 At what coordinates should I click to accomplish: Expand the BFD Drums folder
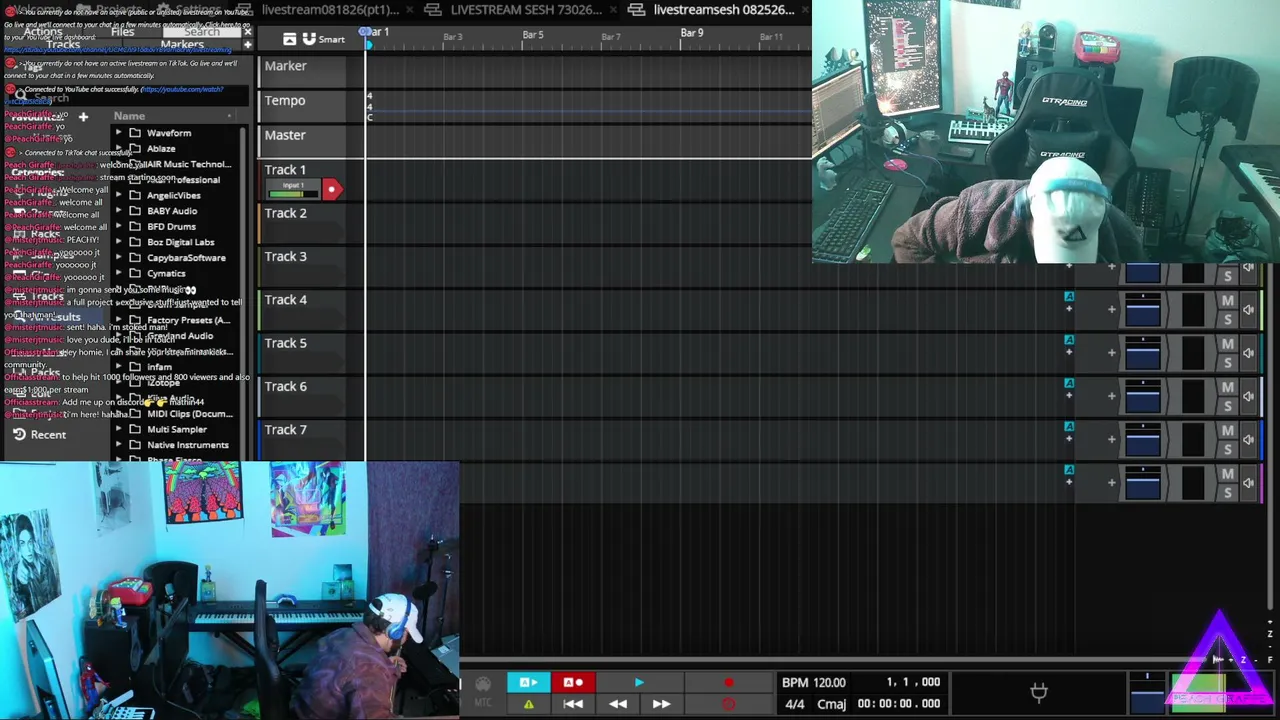point(119,227)
